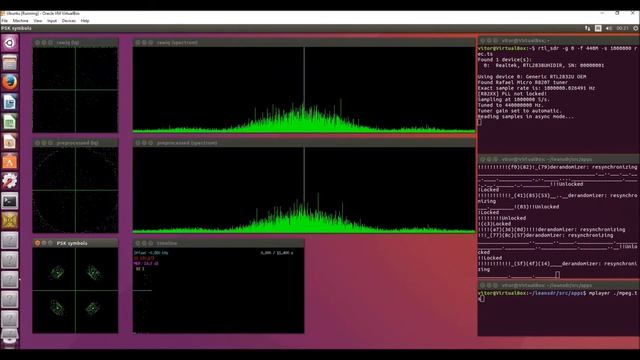Screen dimensions: 640x360
Task: Open the volume indicator in top panel
Action: (x=609, y=28)
